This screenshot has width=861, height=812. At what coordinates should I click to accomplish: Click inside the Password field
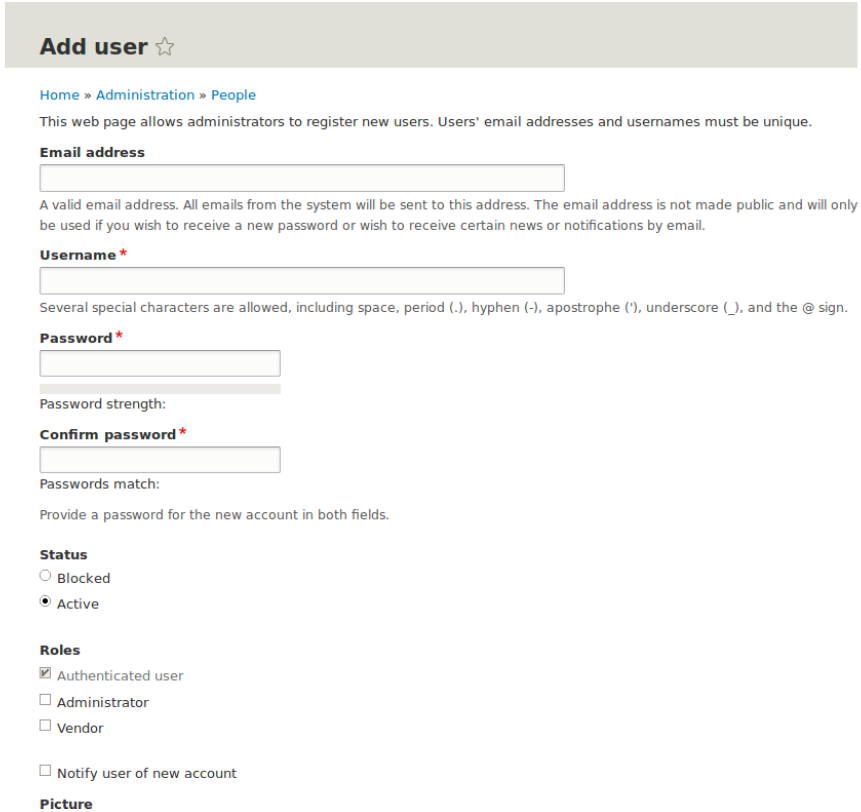pyautogui.click(x=158, y=362)
